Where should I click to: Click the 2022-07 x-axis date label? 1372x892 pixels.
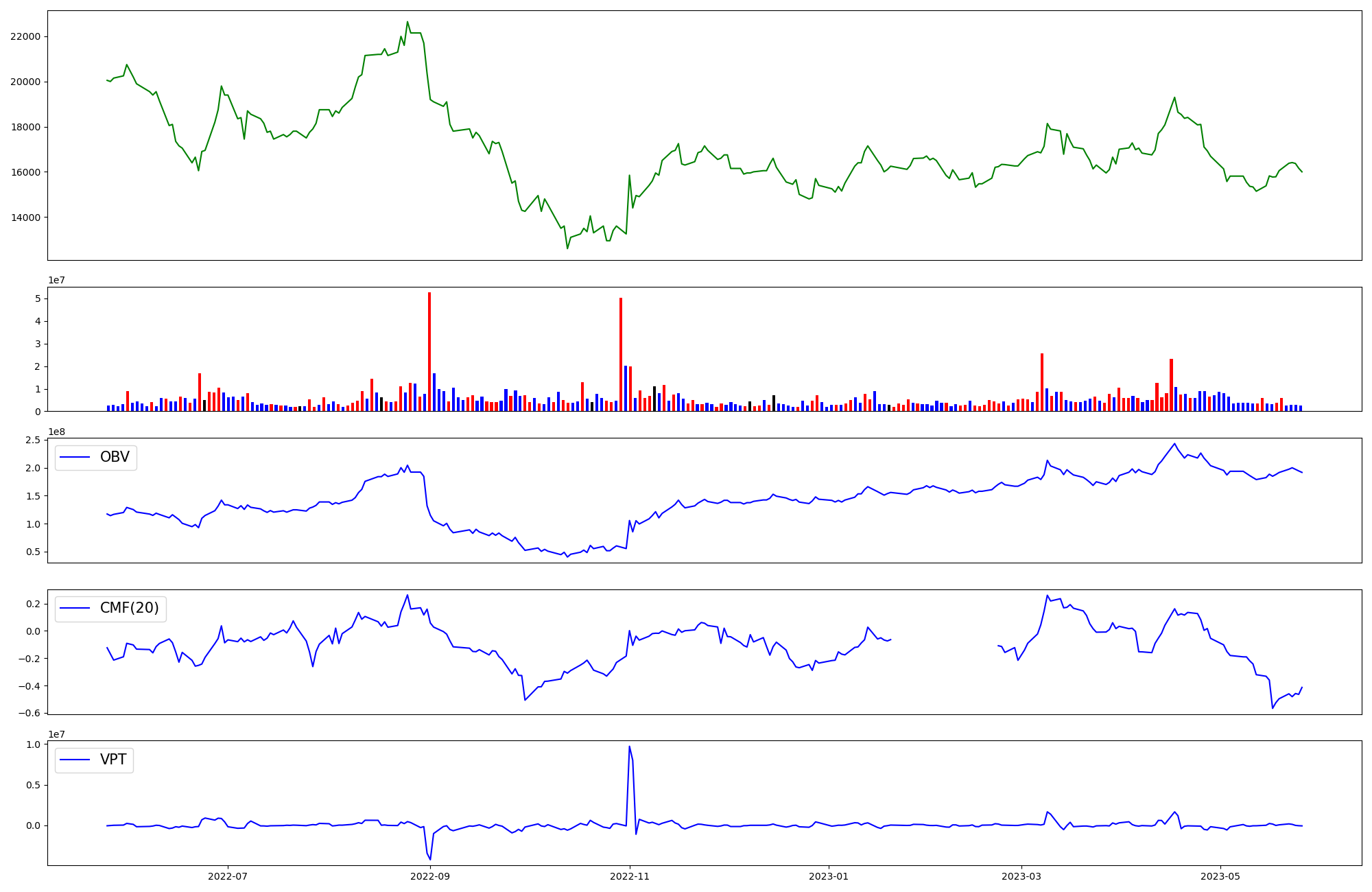[x=227, y=876]
